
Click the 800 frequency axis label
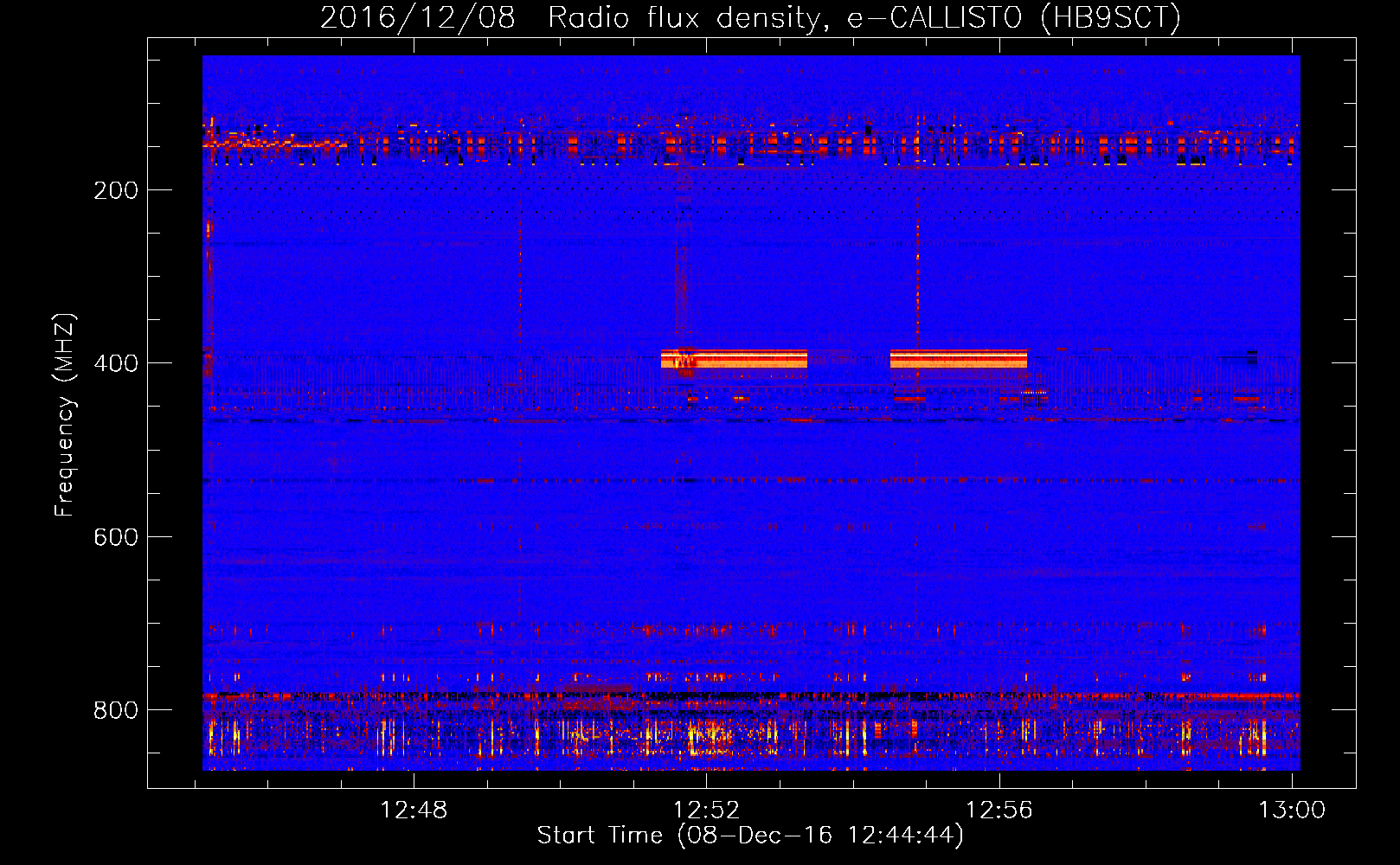pyautogui.click(x=116, y=710)
